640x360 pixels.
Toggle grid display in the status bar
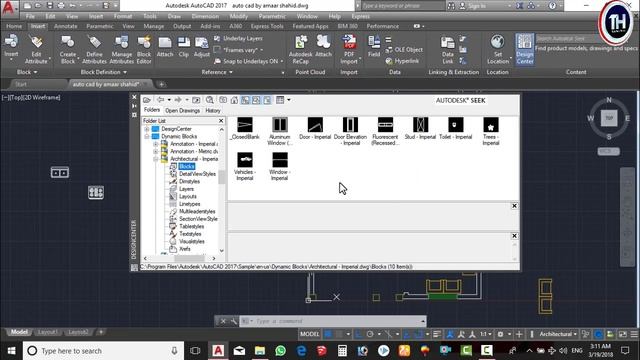pos(328,334)
